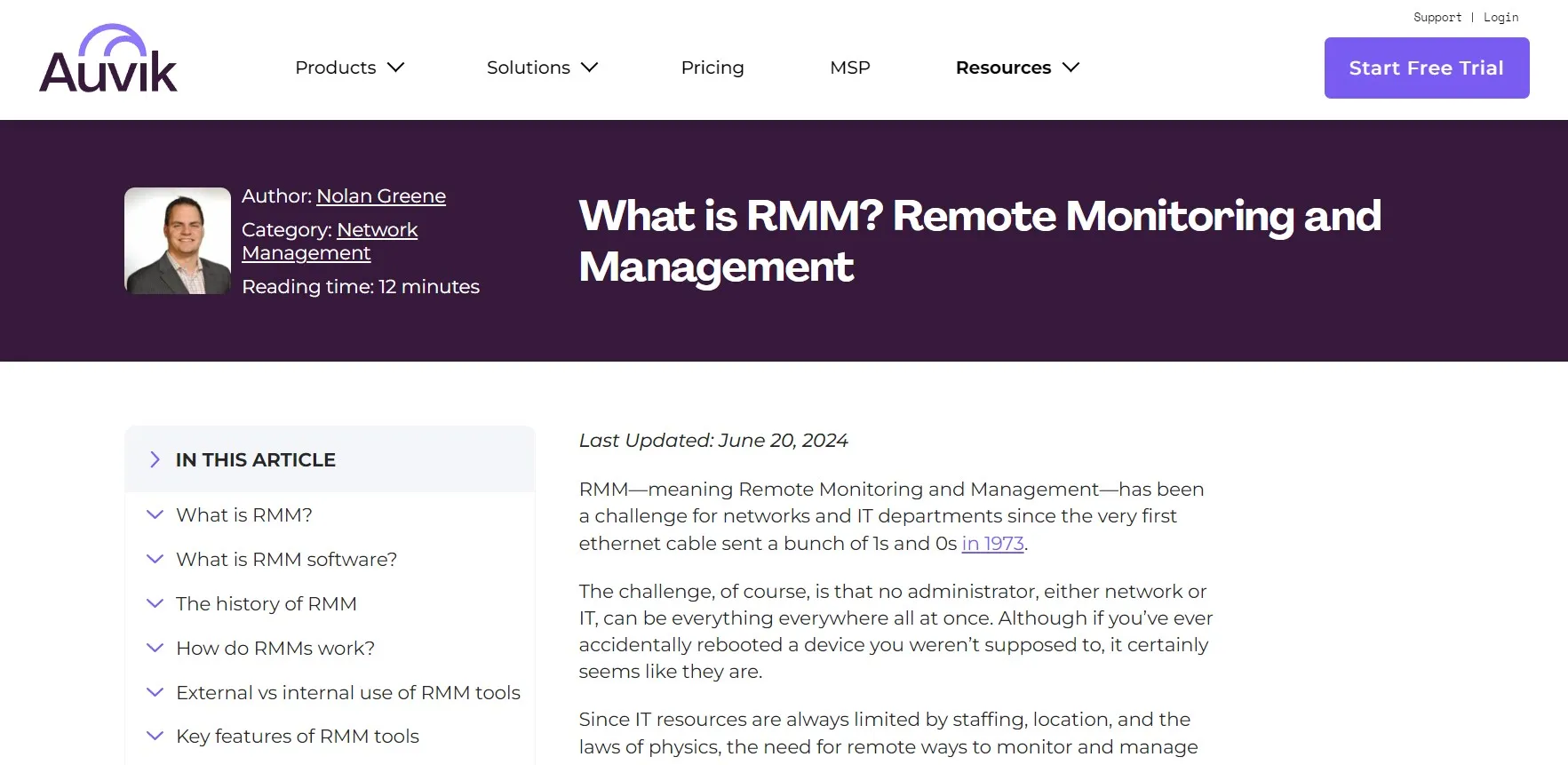The image size is (1568, 765).
Task: Jump to 'External vs internal use' section
Action: coord(348,693)
